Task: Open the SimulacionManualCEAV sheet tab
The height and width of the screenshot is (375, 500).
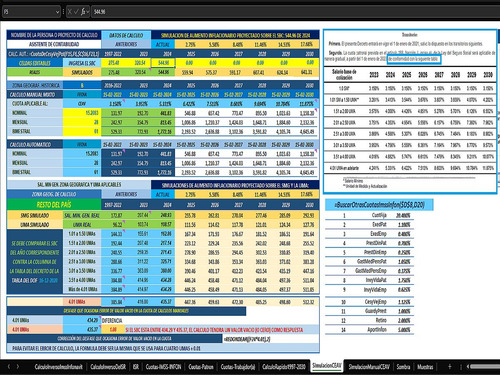Action: (369, 367)
